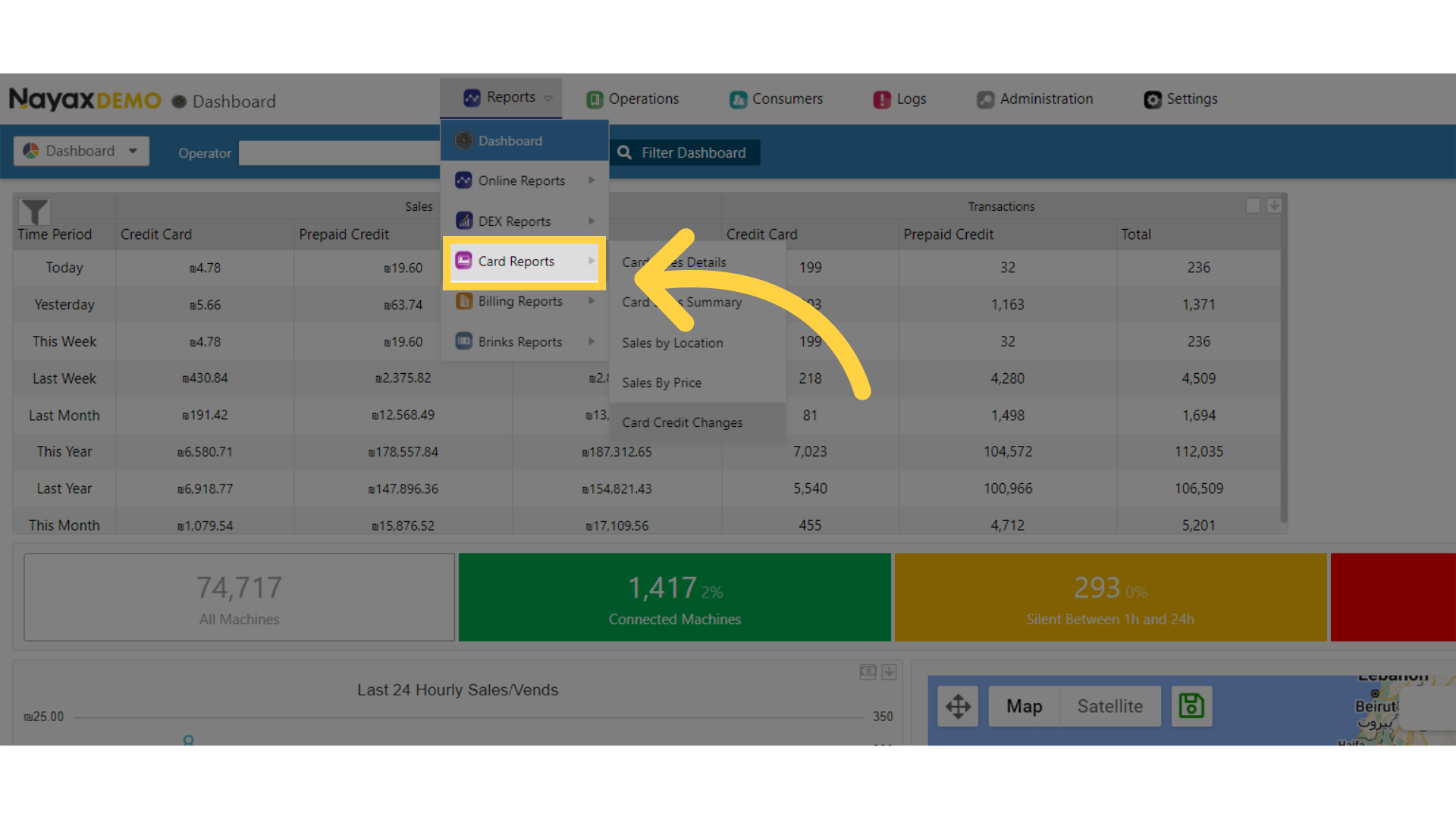The width and height of the screenshot is (1456, 819).
Task: Click the Reports menu dropdown chevron
Action: point(548,99)
